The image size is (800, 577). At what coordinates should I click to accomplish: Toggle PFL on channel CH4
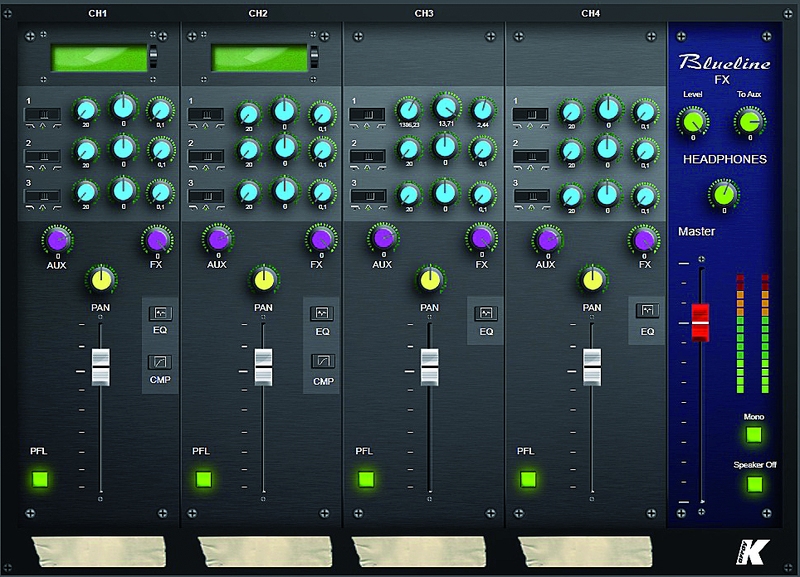528,479
